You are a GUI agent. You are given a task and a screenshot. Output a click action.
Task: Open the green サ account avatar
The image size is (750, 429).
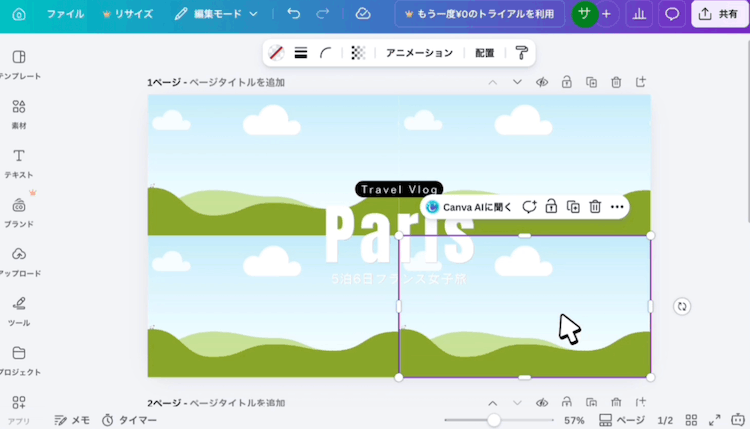point(584,14)
